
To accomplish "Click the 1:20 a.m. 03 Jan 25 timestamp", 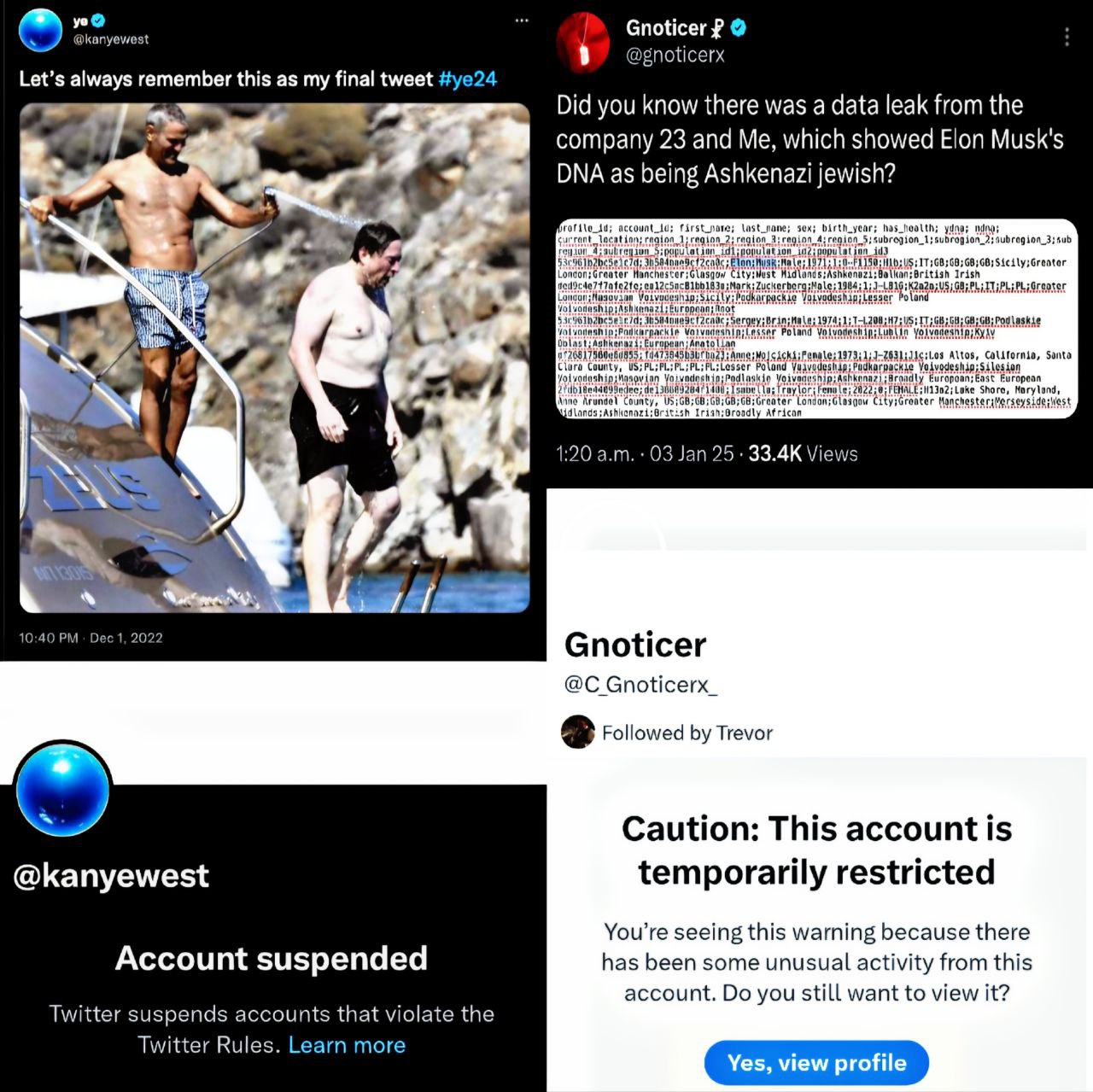I will (645, 454).
